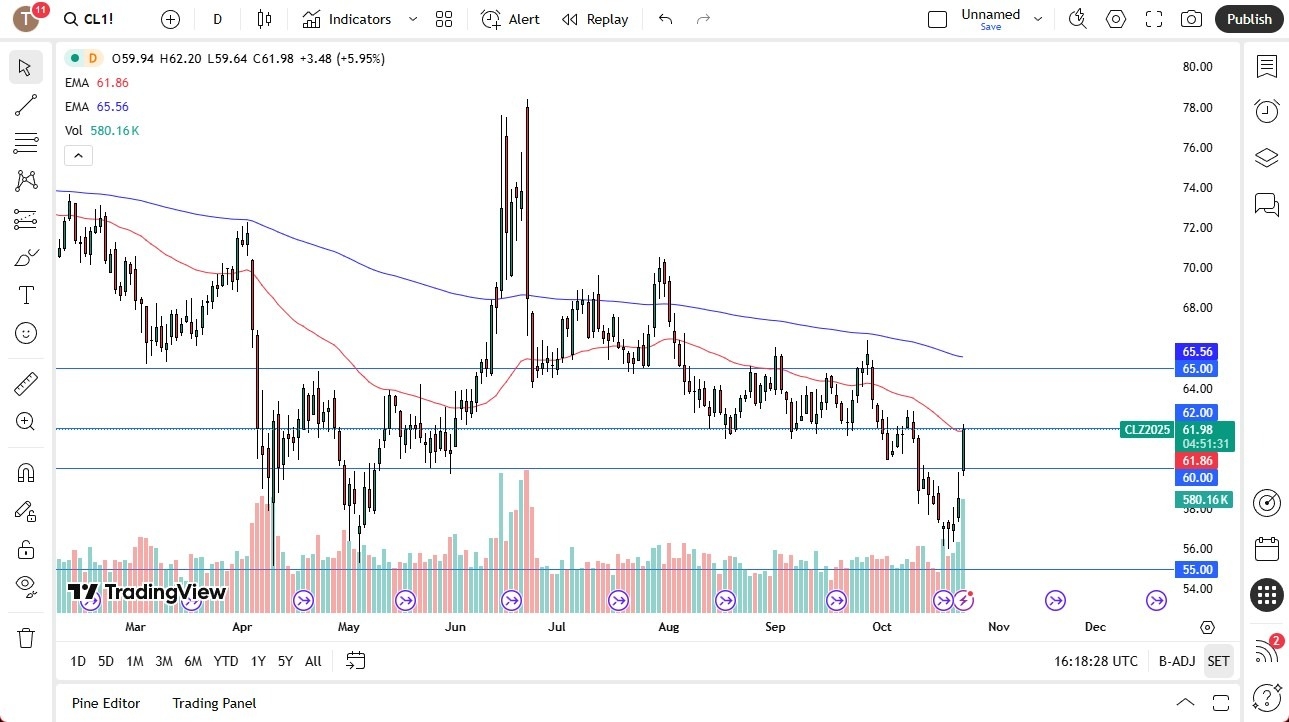
Task: Enable Magnet snapping mode
Action: pyautogui.click(x=25, y=472)
